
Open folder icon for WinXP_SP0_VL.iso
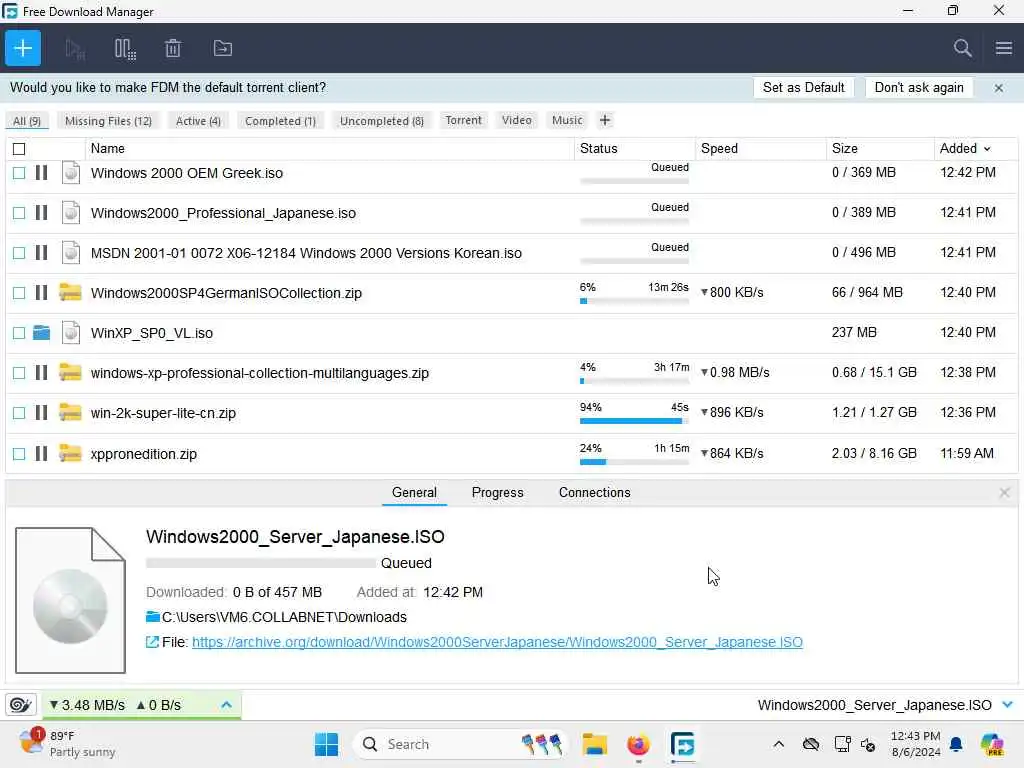tap(41, 333)
